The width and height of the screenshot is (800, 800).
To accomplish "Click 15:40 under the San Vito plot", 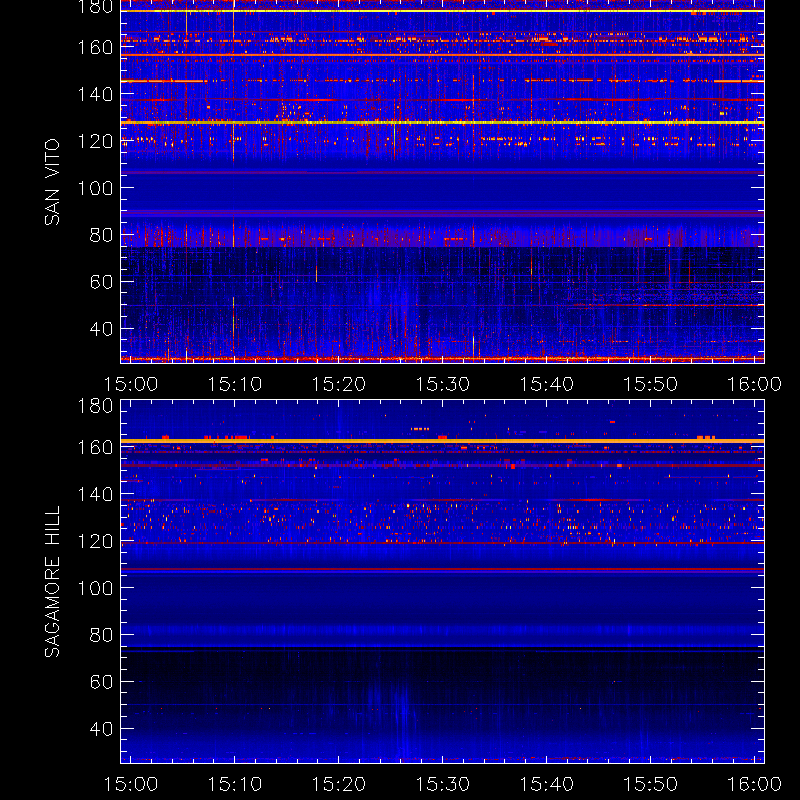I will tap(546, 384).
